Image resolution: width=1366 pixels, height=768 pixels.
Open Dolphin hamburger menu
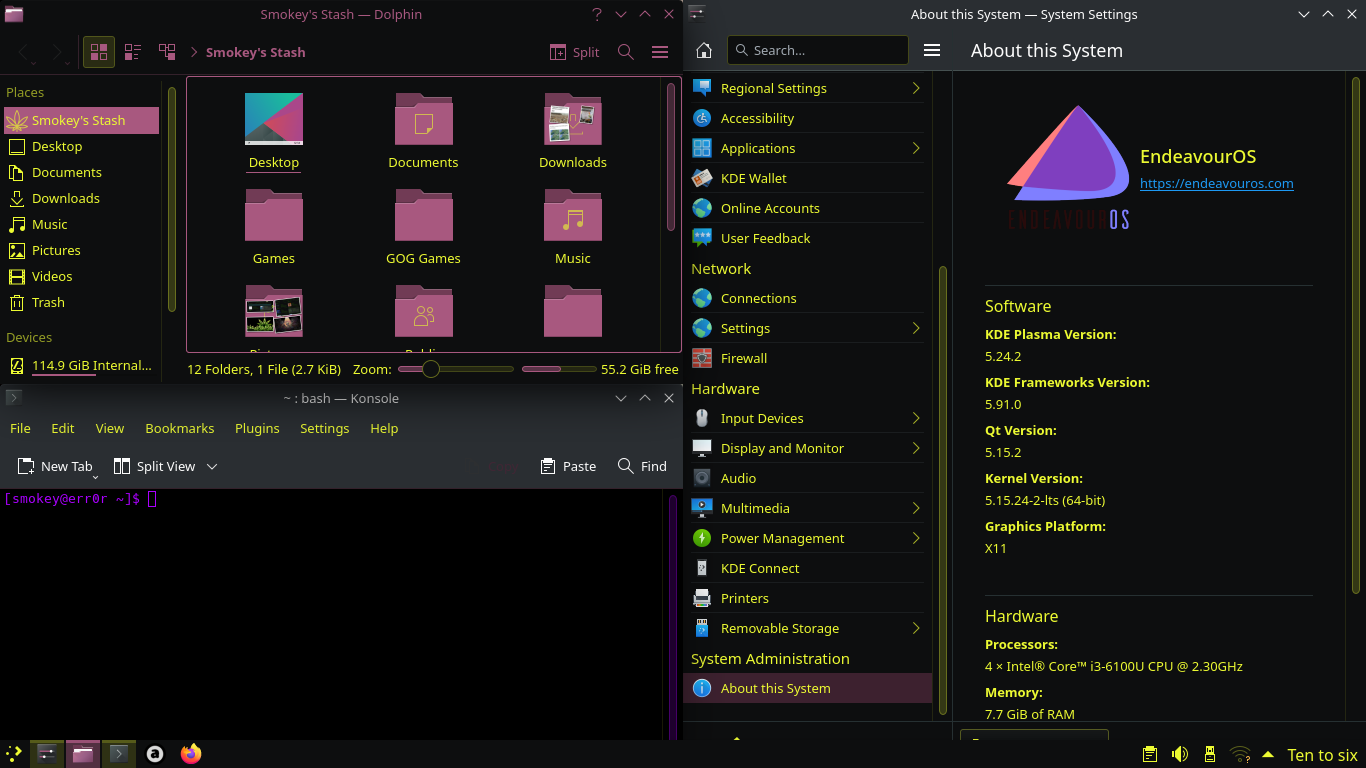point(659,52)
